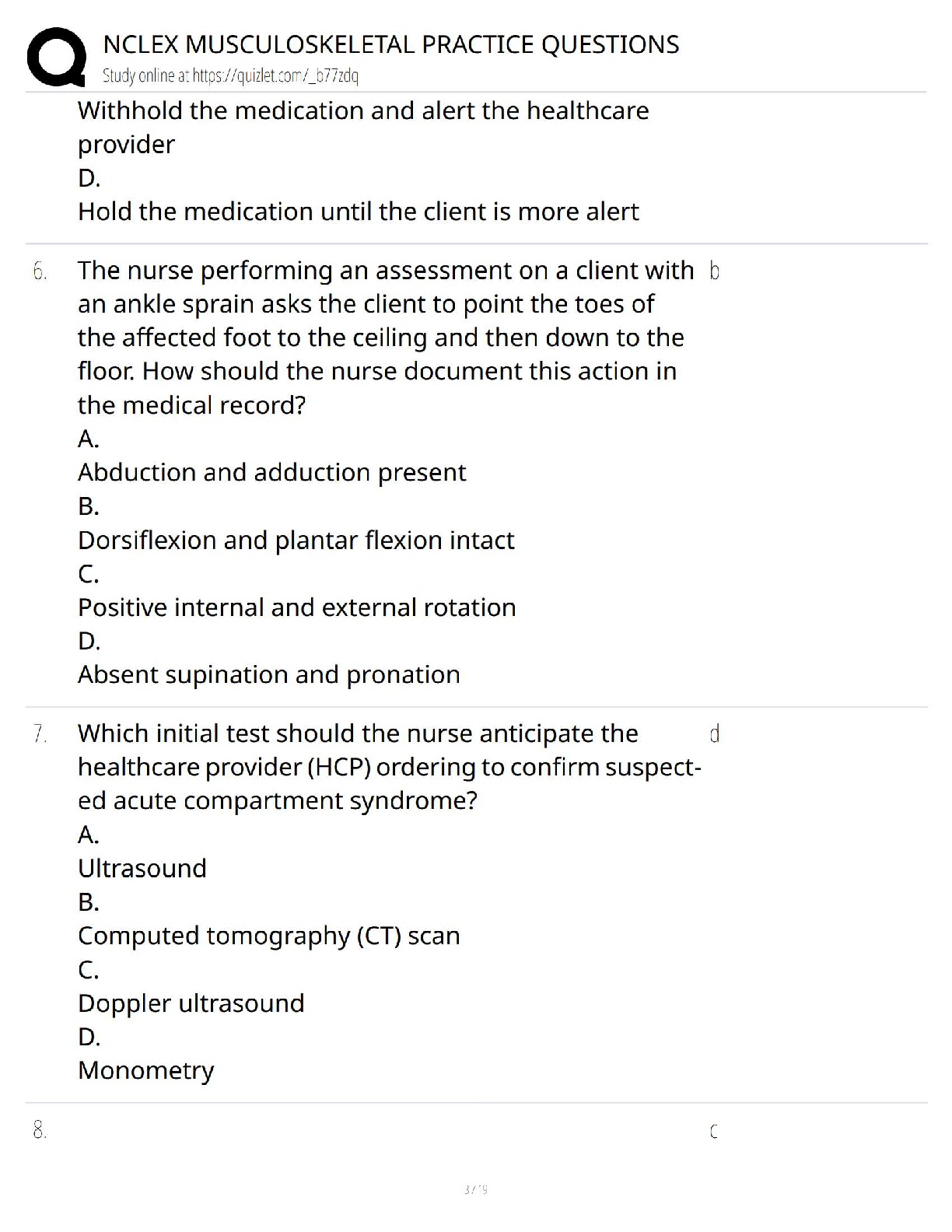Click the Quizlet Q logo icon
952x1232 pixels.
(x=56, y=56)
